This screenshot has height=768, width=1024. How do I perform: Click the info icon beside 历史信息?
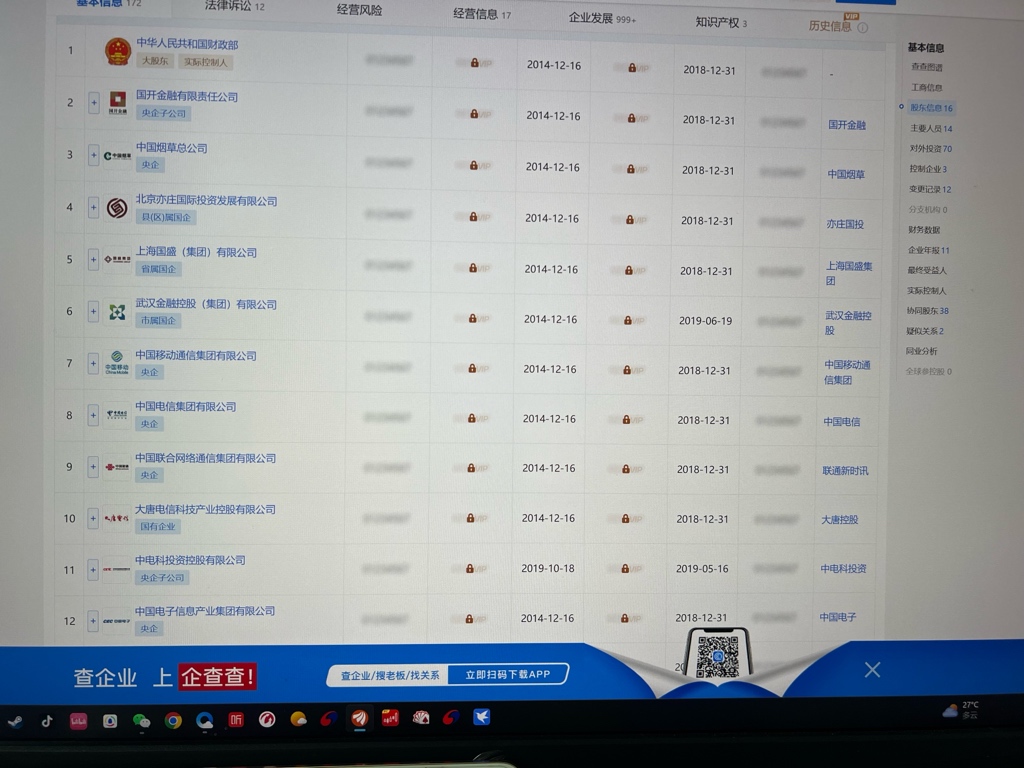coord(863,27)
